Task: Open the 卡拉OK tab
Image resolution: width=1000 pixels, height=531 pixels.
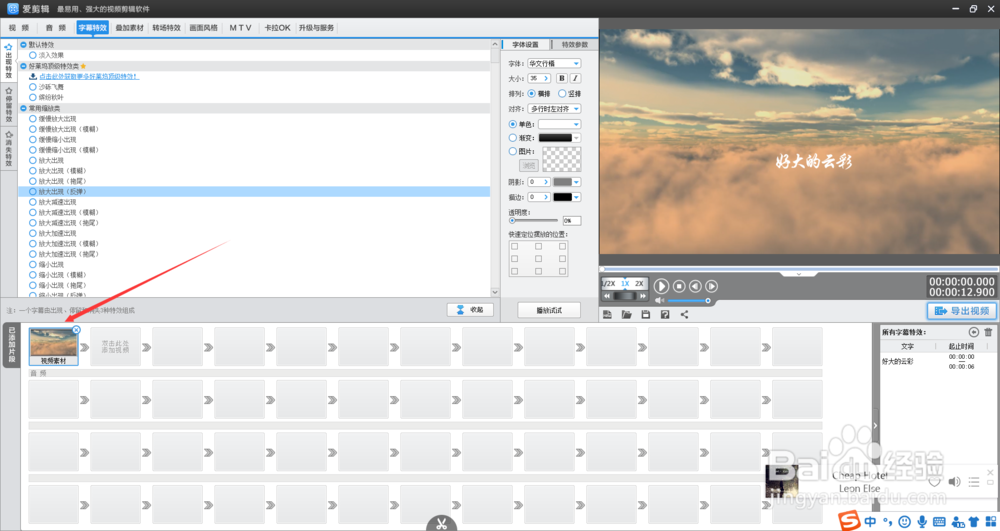Action: 277,28
